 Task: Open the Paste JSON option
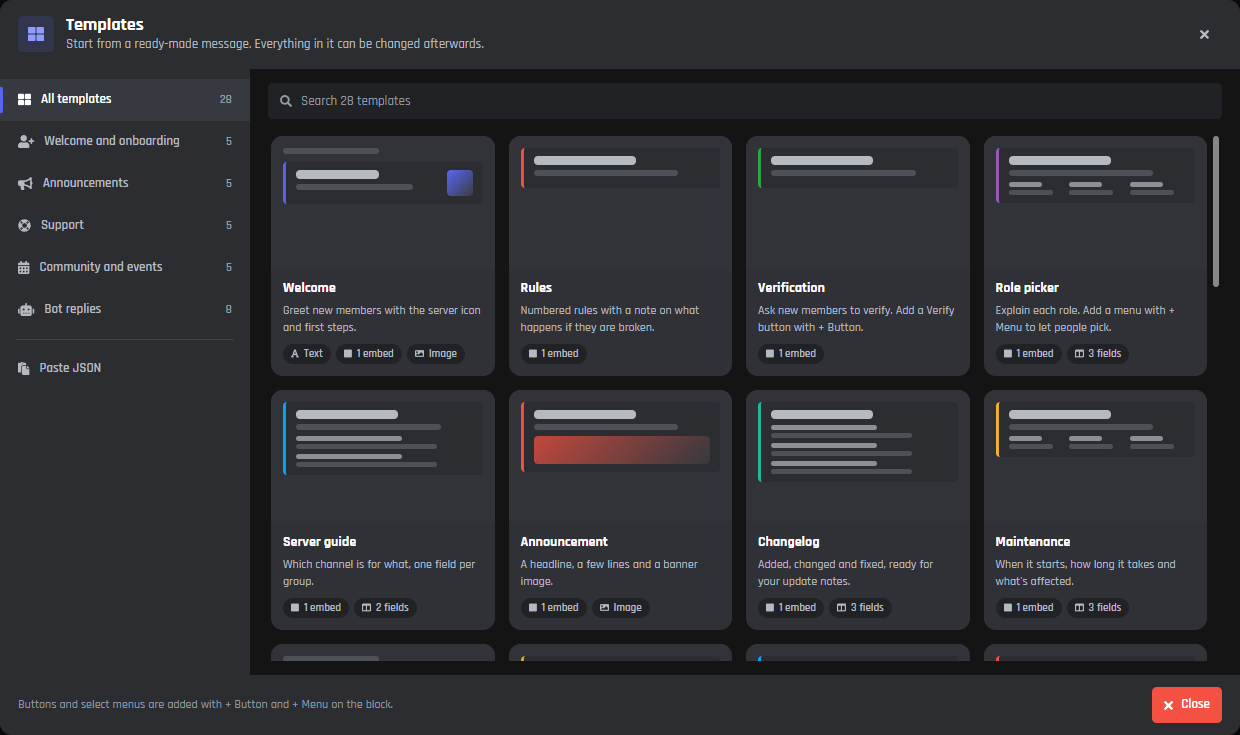pos(125,368)
